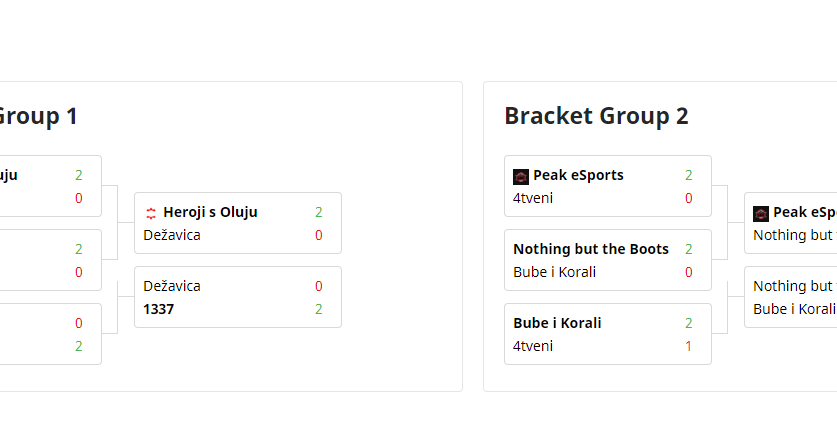
Task: Click Dežavica in the match against 1337
Action: pyautogui.click(x=172, y=286)
